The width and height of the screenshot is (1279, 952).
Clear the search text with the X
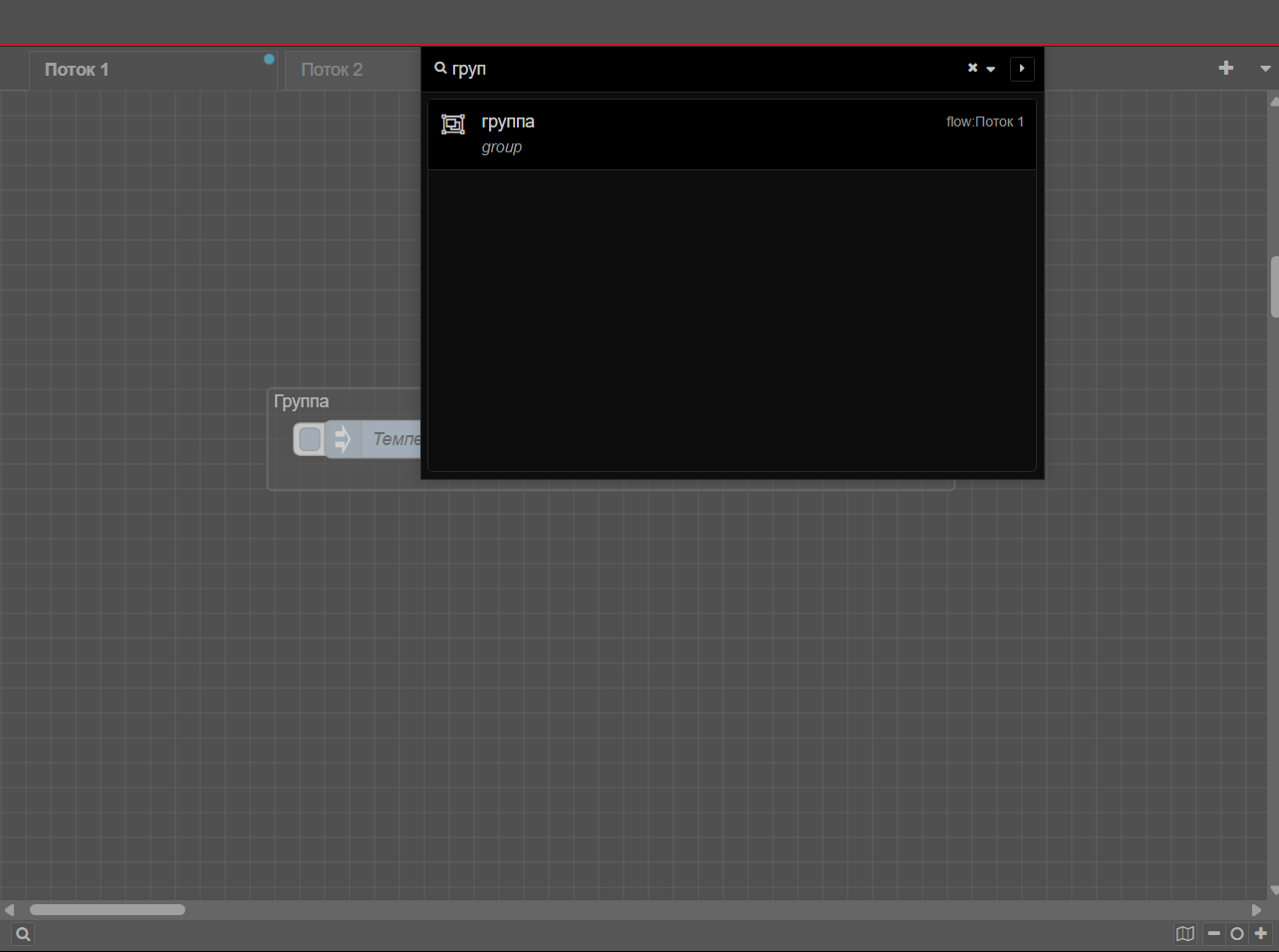[972, 68]
